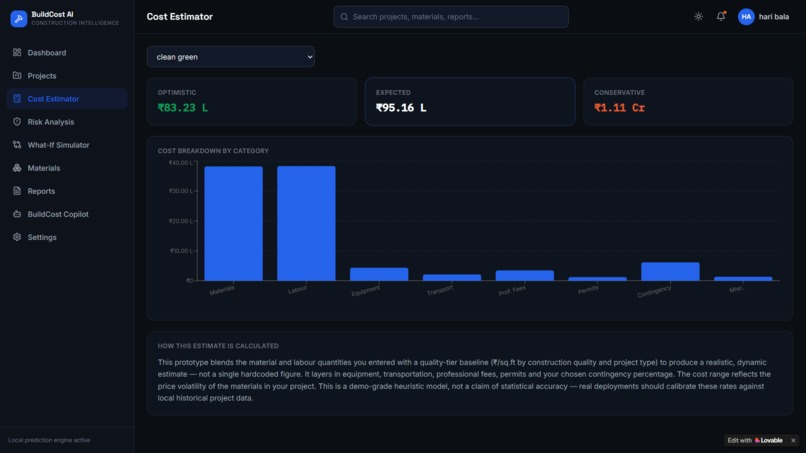This screenshot has height=453, width=806.
Task: Click the ₹40.00 L axis label
Action: [x=180, y=162]
